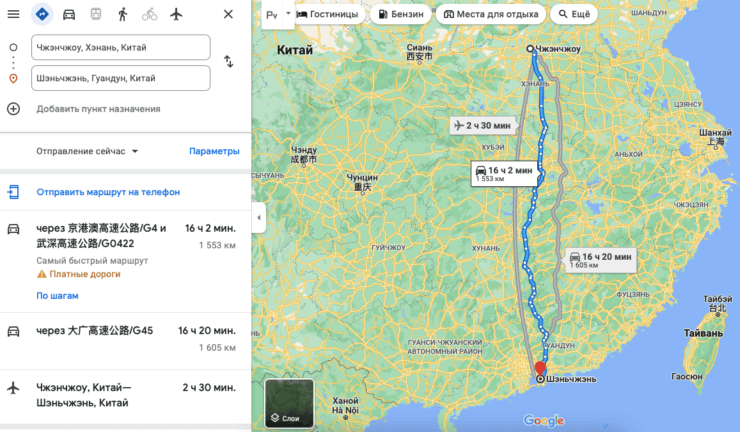Collapse the side panel with arrow
Image resolution: width=740 pixels, height=432 pixels.
click(258, 217)
